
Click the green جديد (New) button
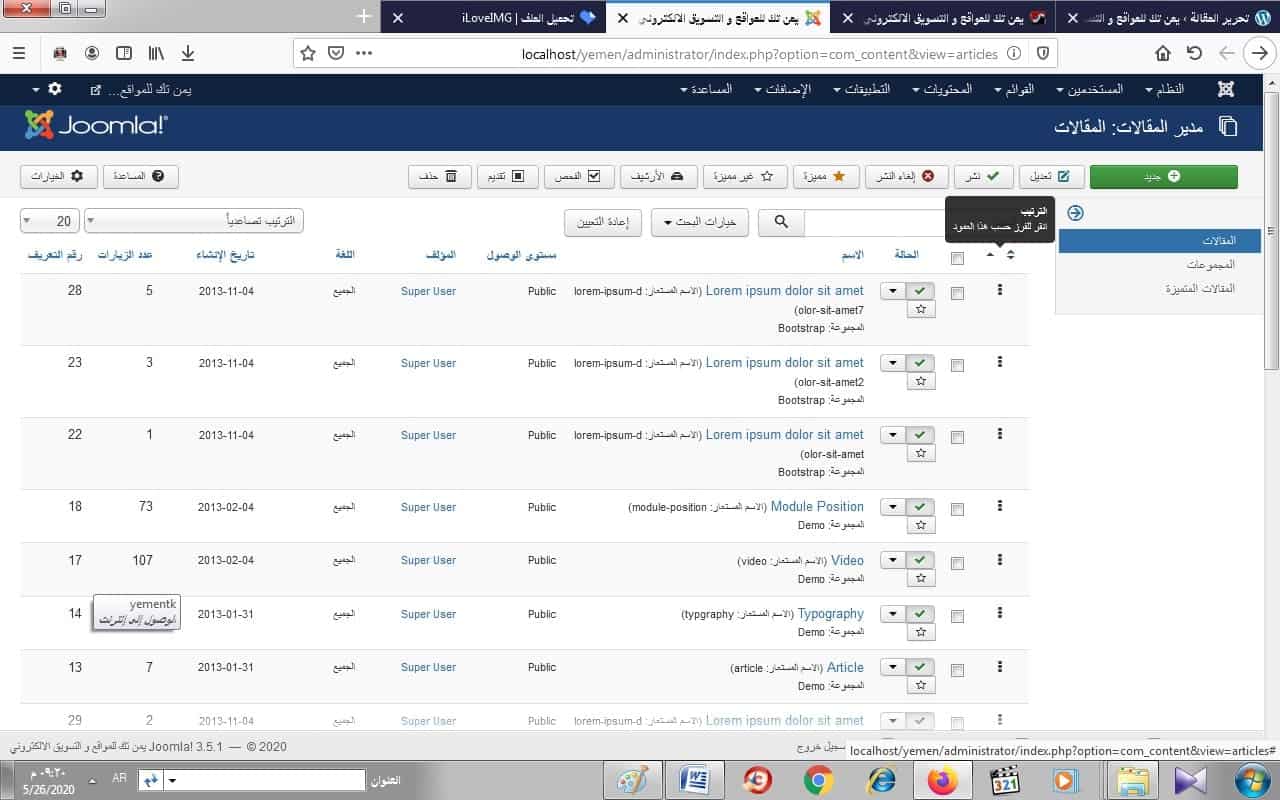click(1163, 177)
